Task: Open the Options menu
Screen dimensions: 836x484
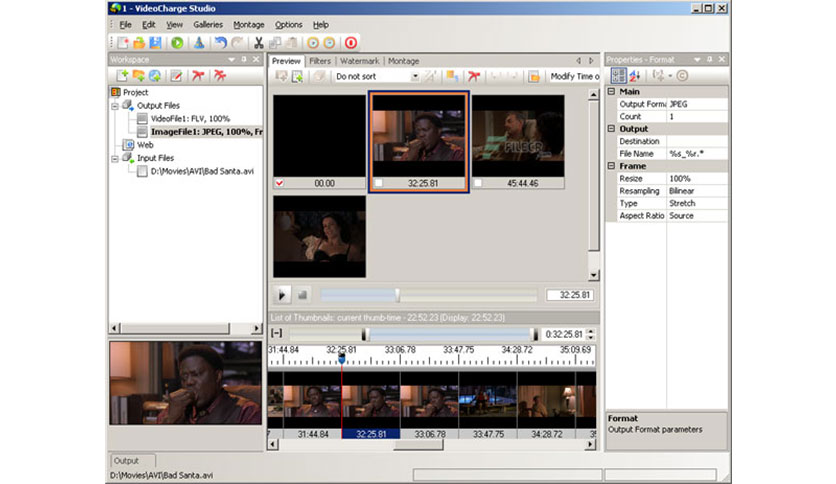Action: click(x=288, y=25)
